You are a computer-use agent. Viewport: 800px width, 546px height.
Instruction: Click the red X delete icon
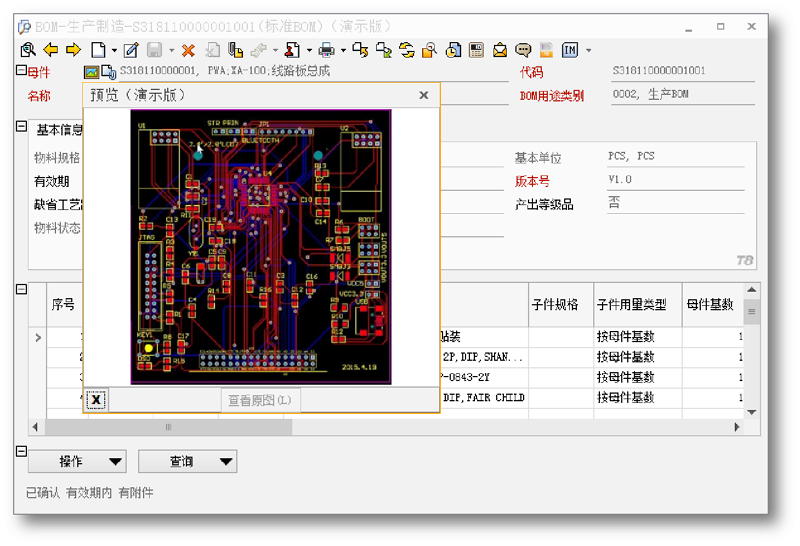click(x=188, y=50)
